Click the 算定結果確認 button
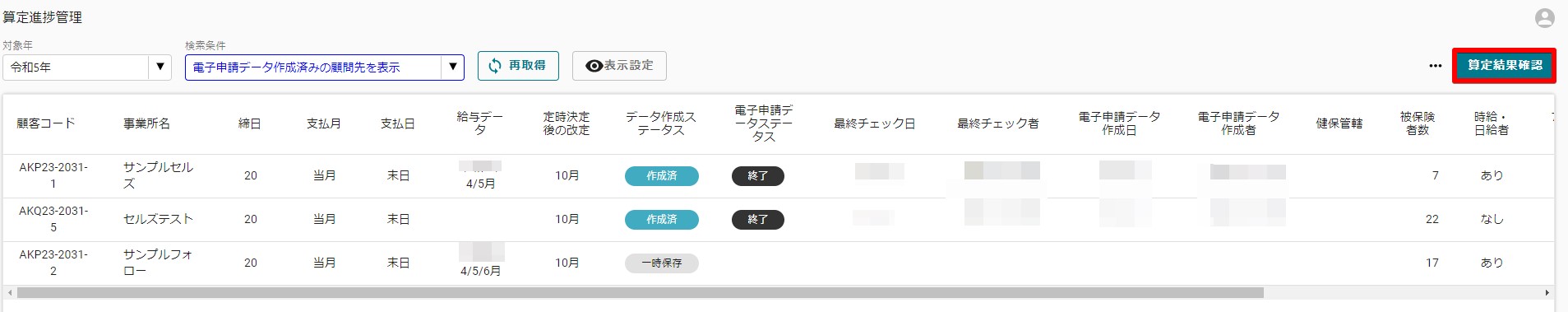Image resolution: width=1568 pixels, height=312 pixels. click(1505, 65)
